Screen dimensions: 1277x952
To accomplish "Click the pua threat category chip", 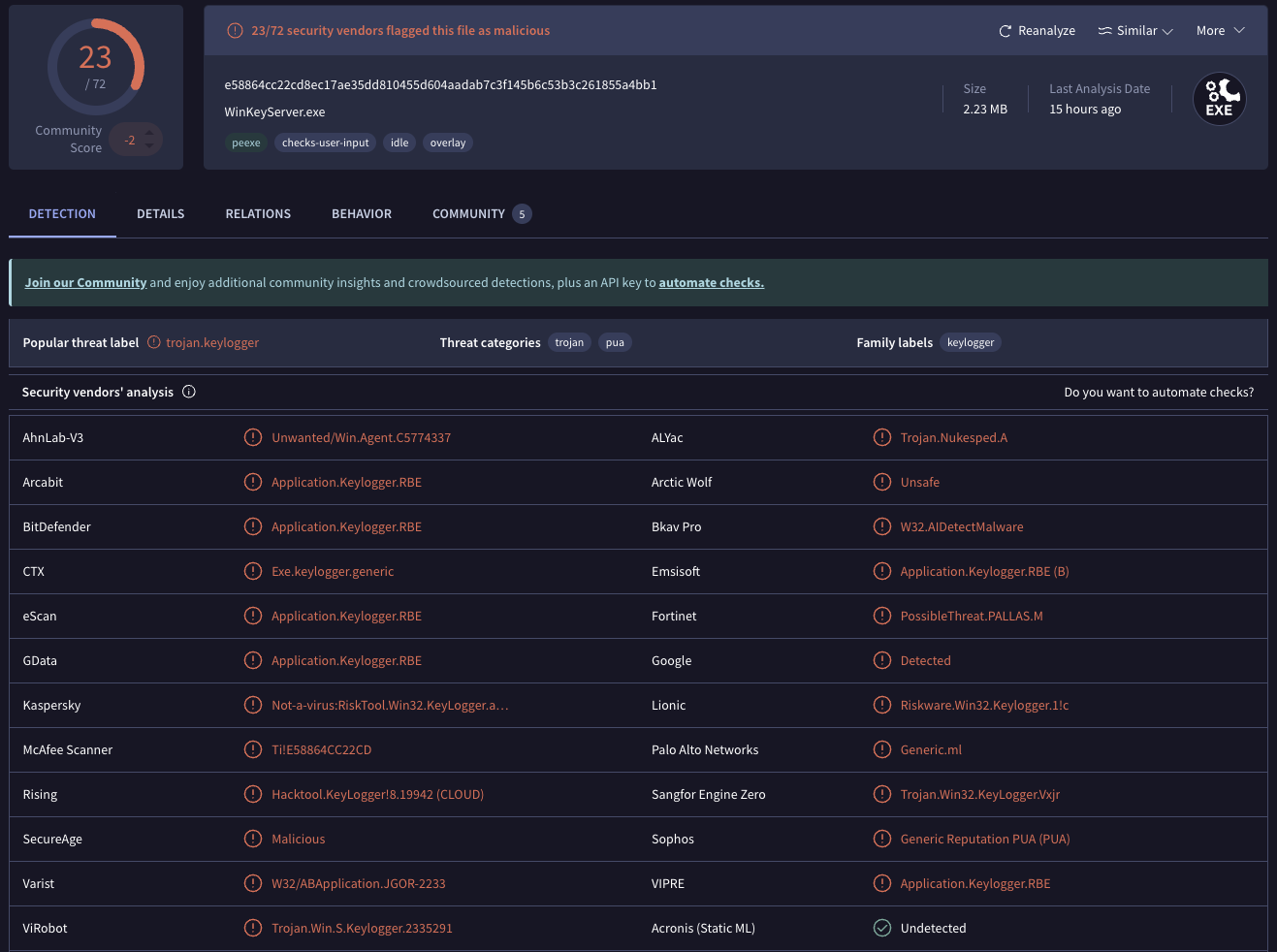I will [x=615, y=342].
